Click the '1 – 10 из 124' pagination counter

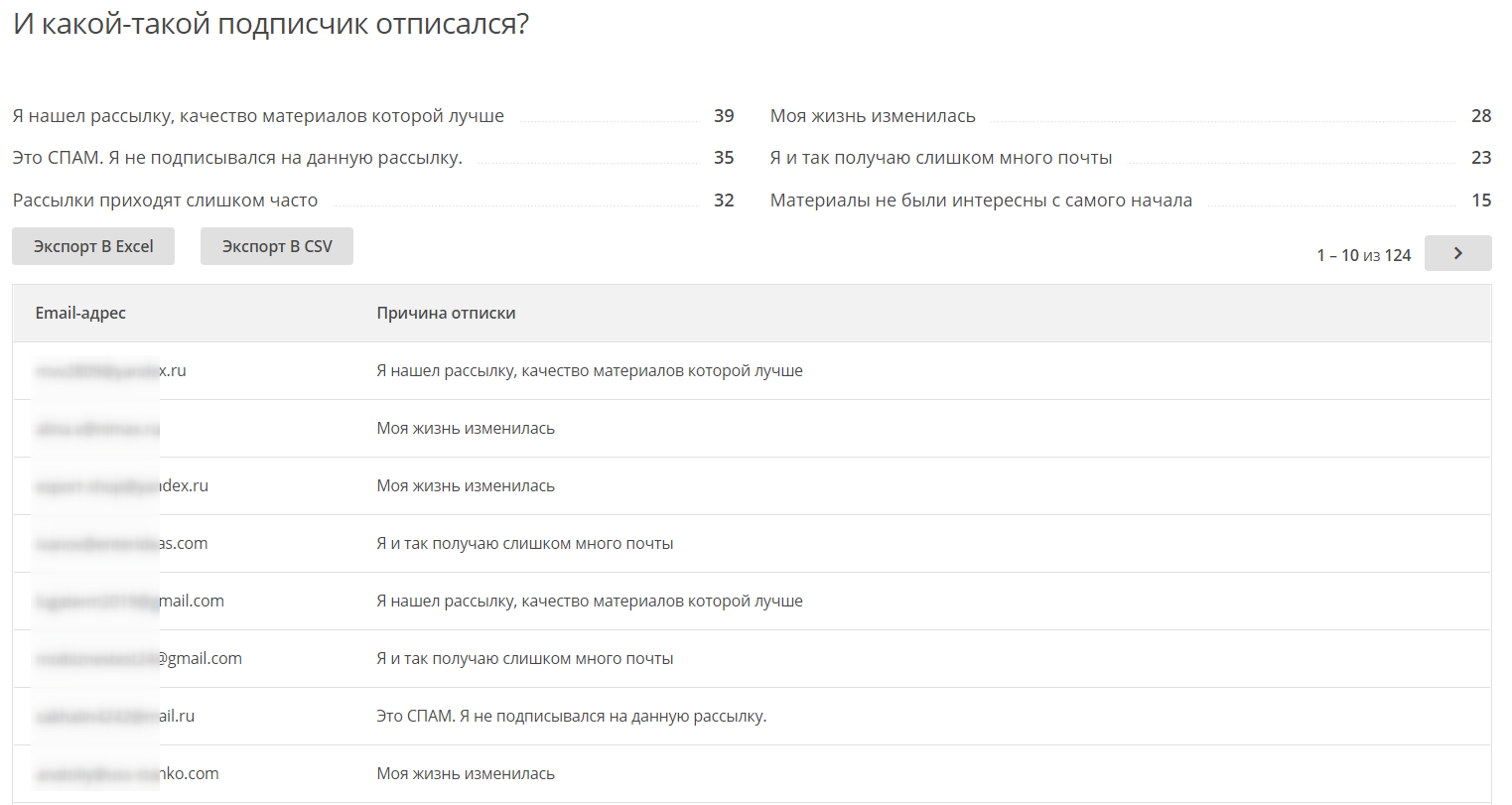point(1363,255)
